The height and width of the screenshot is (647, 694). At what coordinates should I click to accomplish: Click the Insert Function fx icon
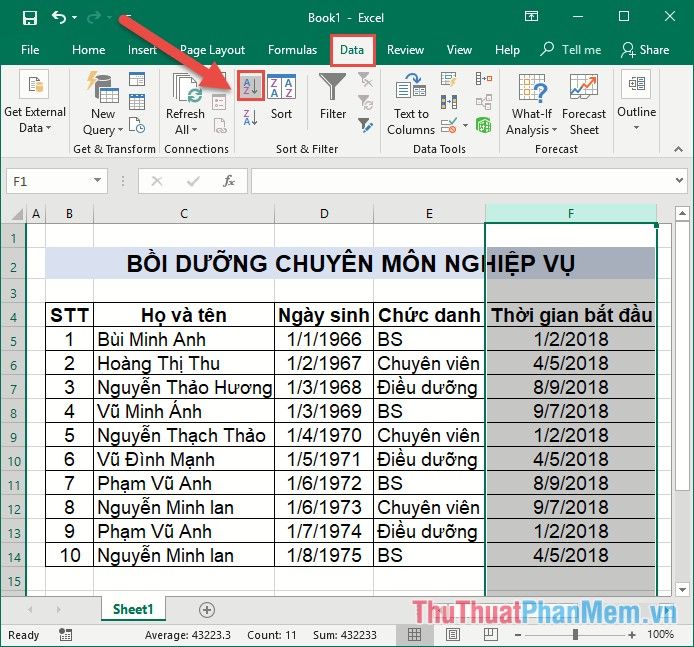[x=229, y=181]
